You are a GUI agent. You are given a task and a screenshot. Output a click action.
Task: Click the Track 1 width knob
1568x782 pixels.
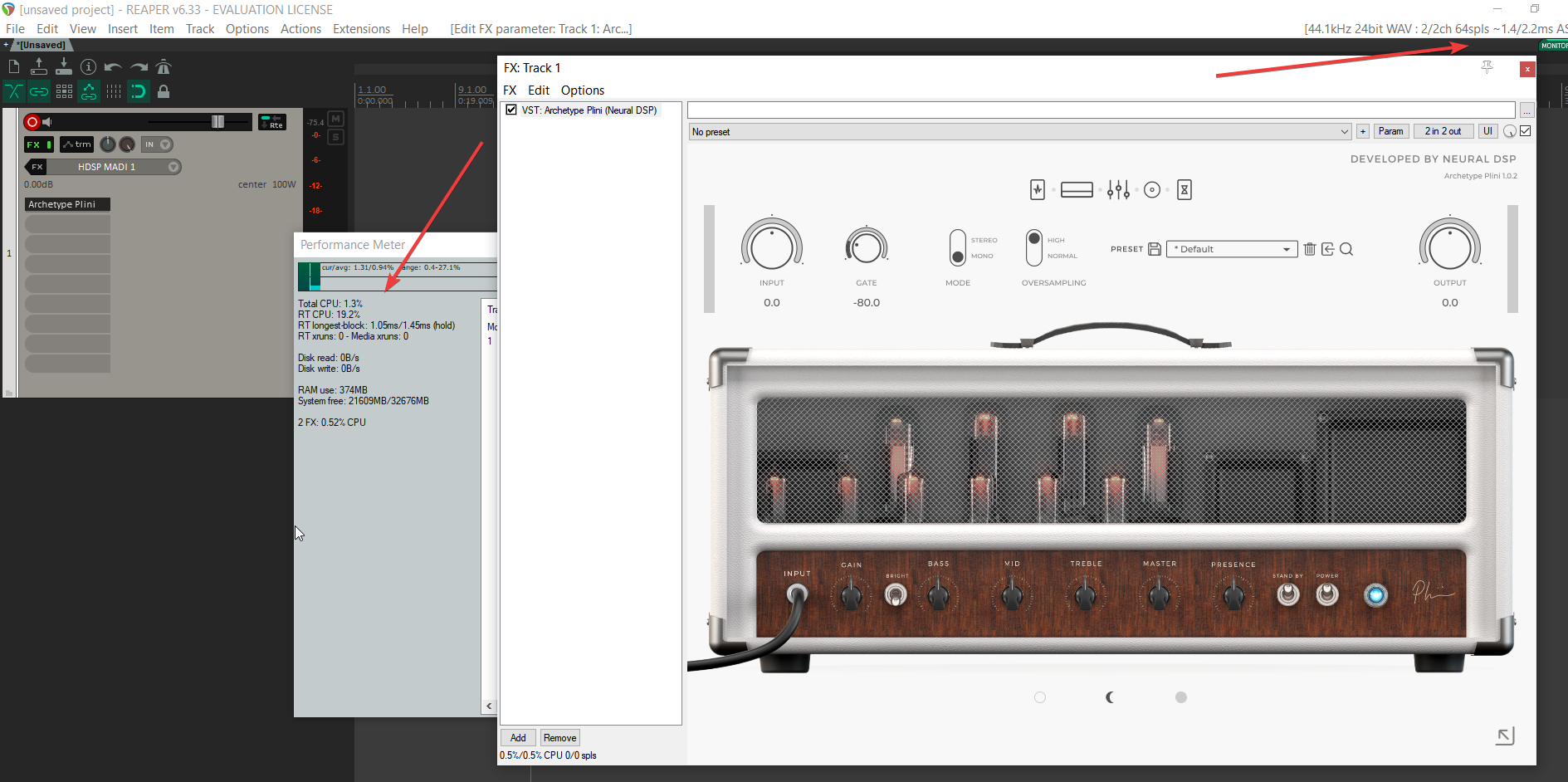(x=127, y=144)
